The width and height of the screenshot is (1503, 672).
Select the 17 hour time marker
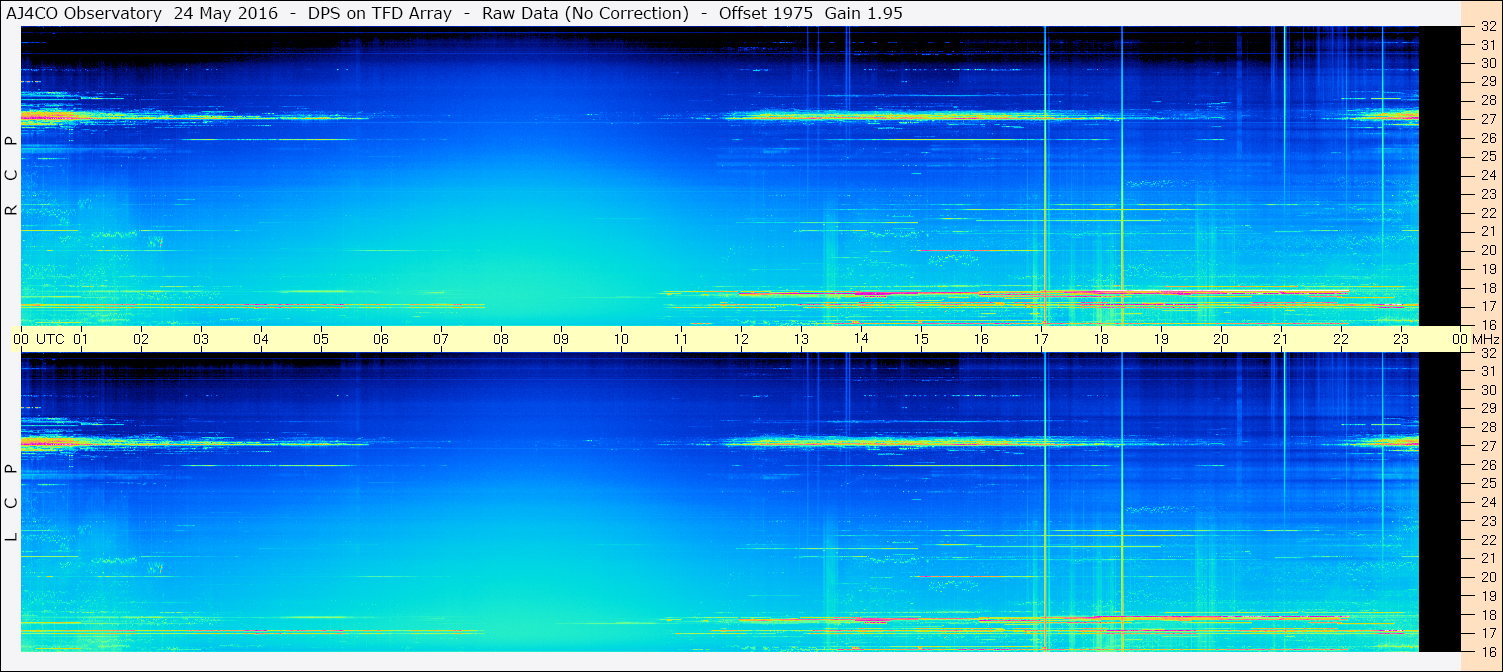click(1041, 339)
